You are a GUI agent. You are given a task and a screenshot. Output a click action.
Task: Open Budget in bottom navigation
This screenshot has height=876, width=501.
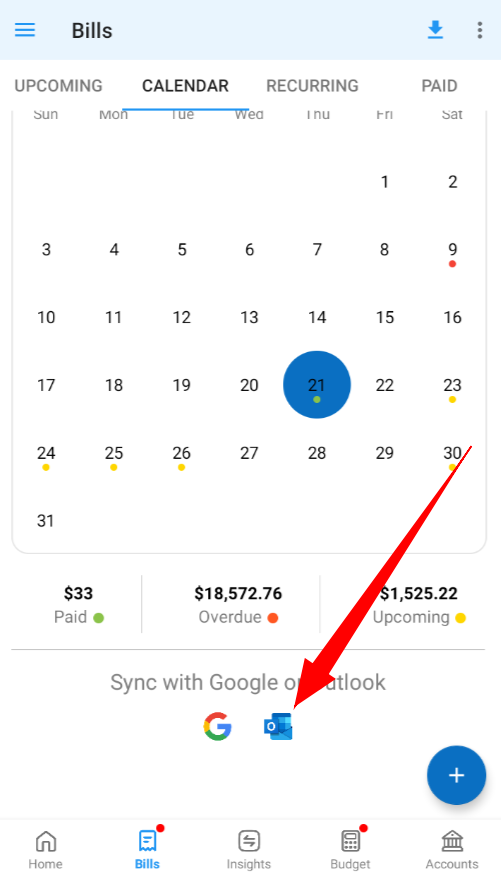[350, 849]
